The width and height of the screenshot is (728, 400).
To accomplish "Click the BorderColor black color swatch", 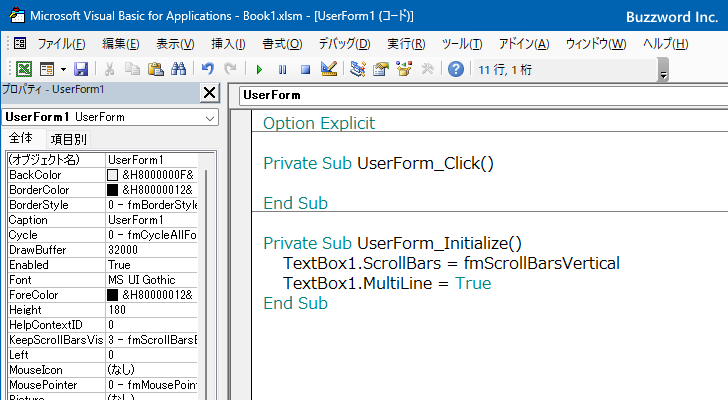I will (112, 190).
